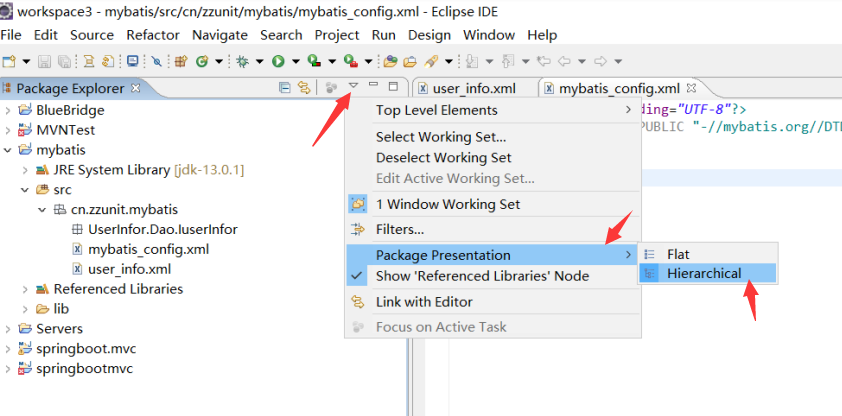Click the Forward navigation arrow icon
The width and height of the screenshot is (842, 416).
(600, 61)
